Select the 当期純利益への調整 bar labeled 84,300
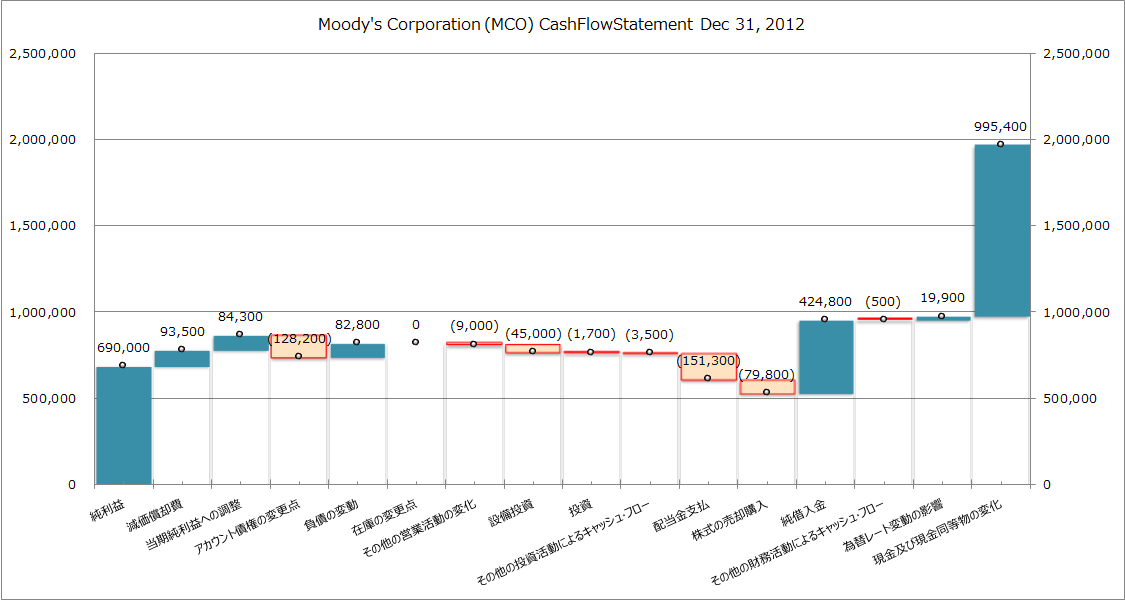The image size is (1125, 600). [241, 343]
